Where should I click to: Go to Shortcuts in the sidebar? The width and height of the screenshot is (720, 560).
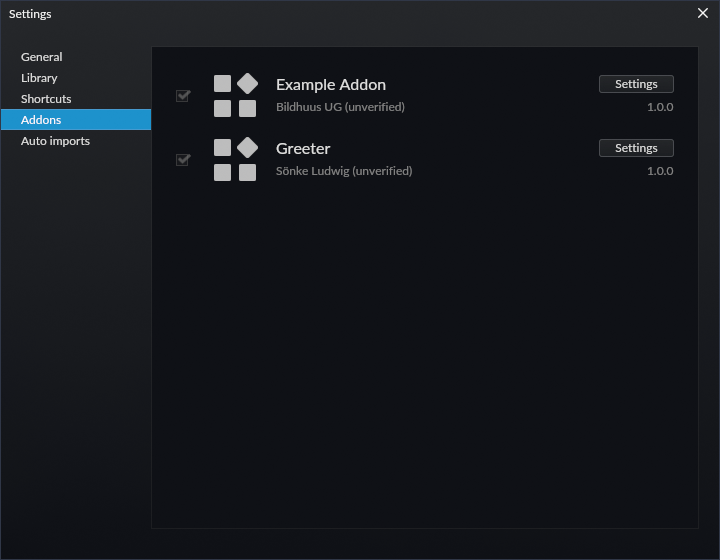click(46, 99)
